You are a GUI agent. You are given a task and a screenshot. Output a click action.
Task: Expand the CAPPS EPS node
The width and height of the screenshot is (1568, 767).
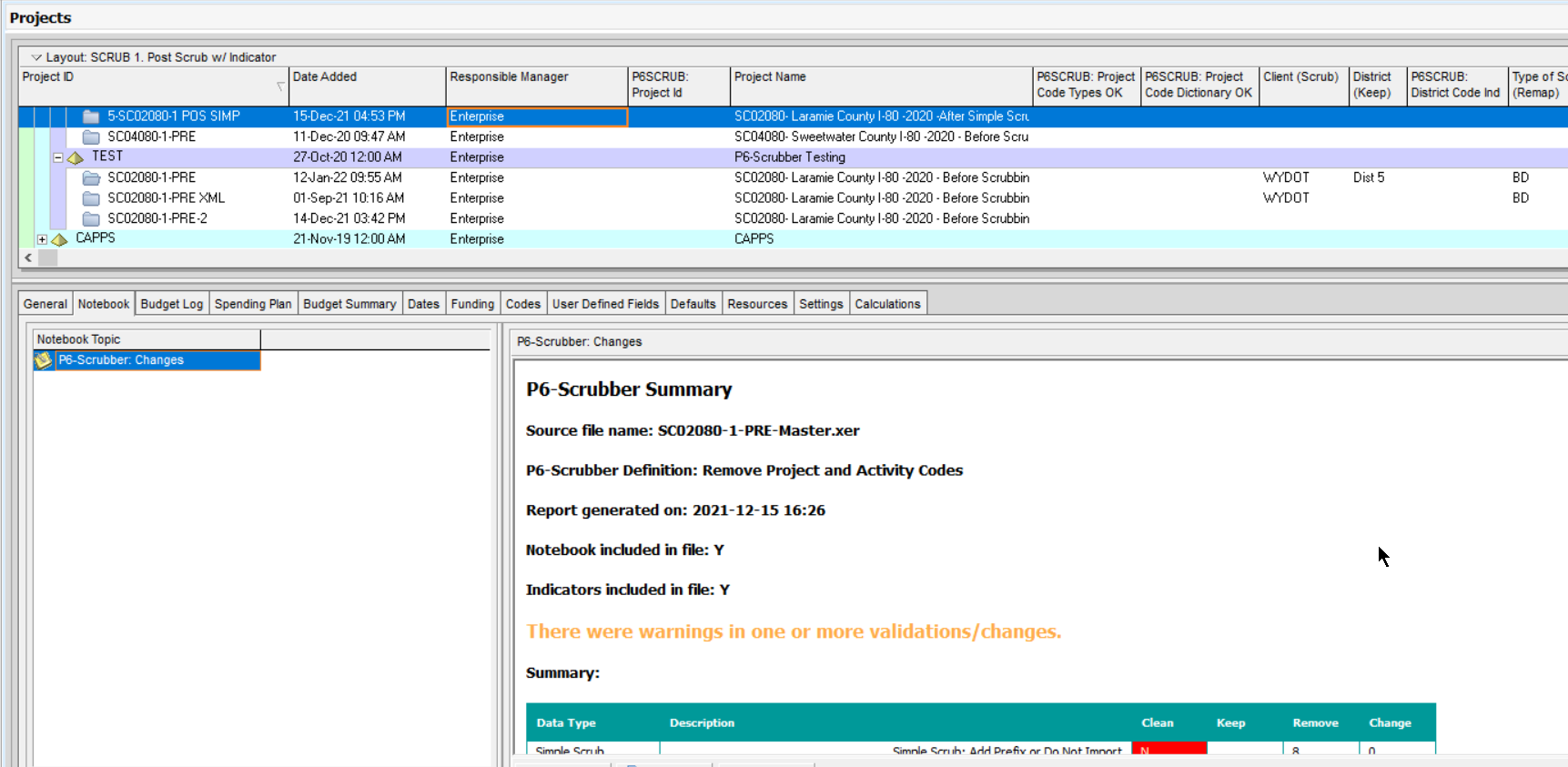(x=42, y=239)
